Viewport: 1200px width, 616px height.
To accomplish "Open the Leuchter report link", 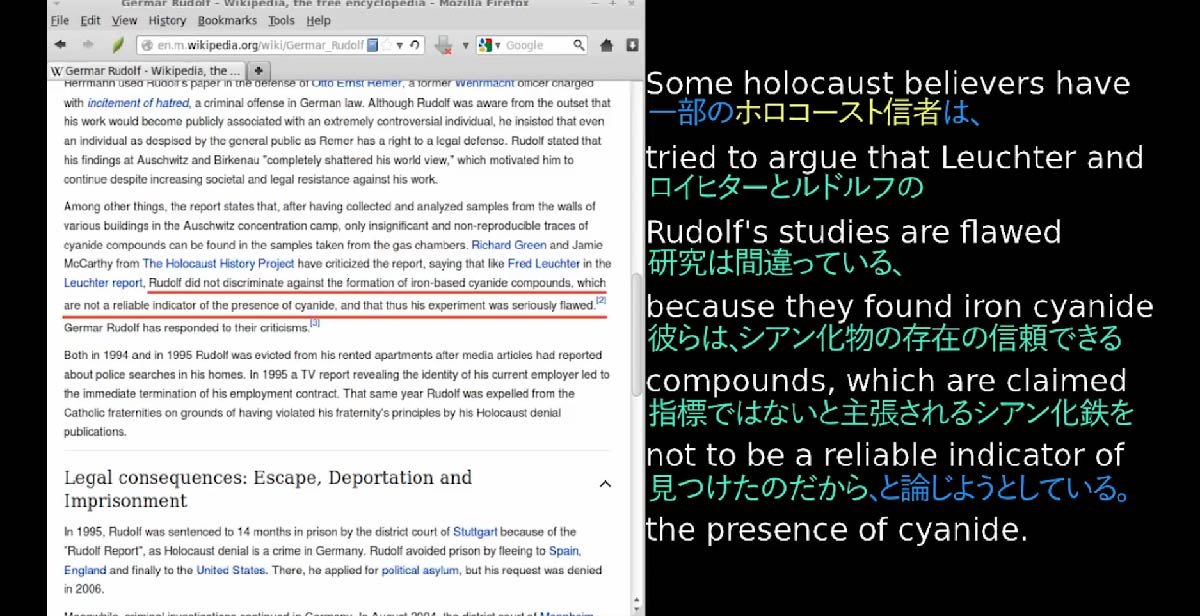I will 104,283.
